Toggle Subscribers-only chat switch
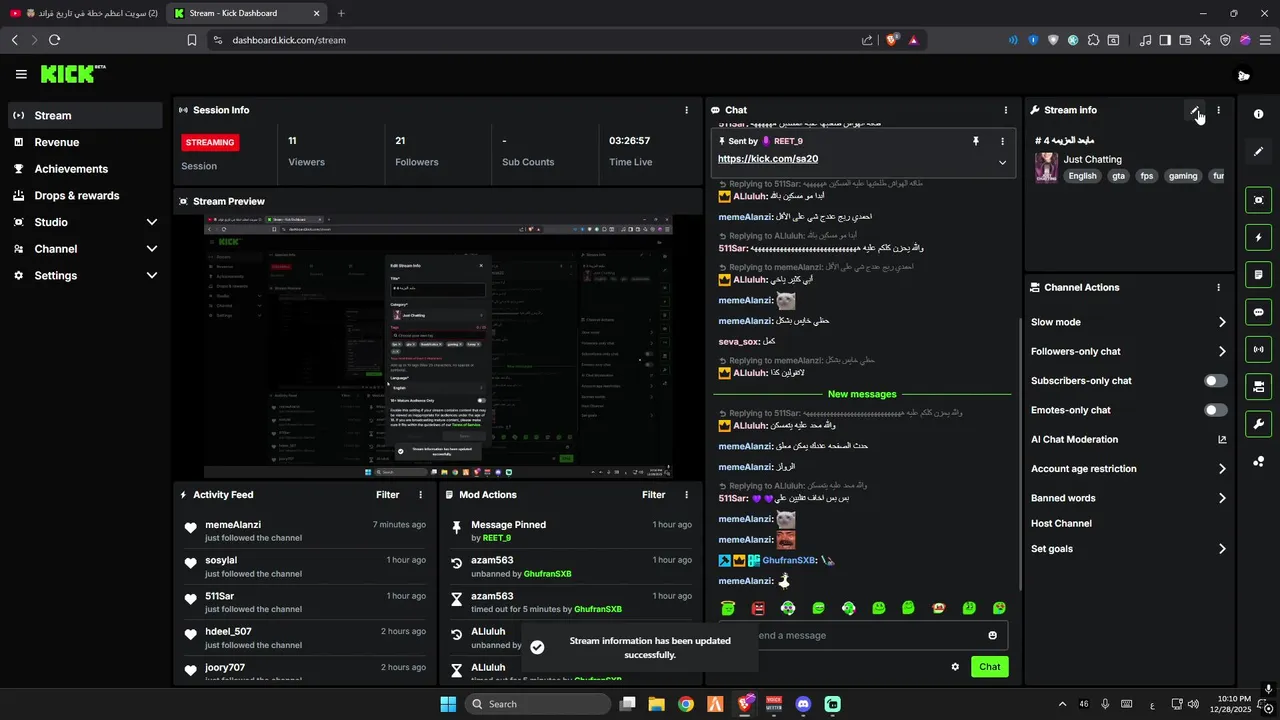The width and height of the screenshot is (1280, 720). (1216, 381)
